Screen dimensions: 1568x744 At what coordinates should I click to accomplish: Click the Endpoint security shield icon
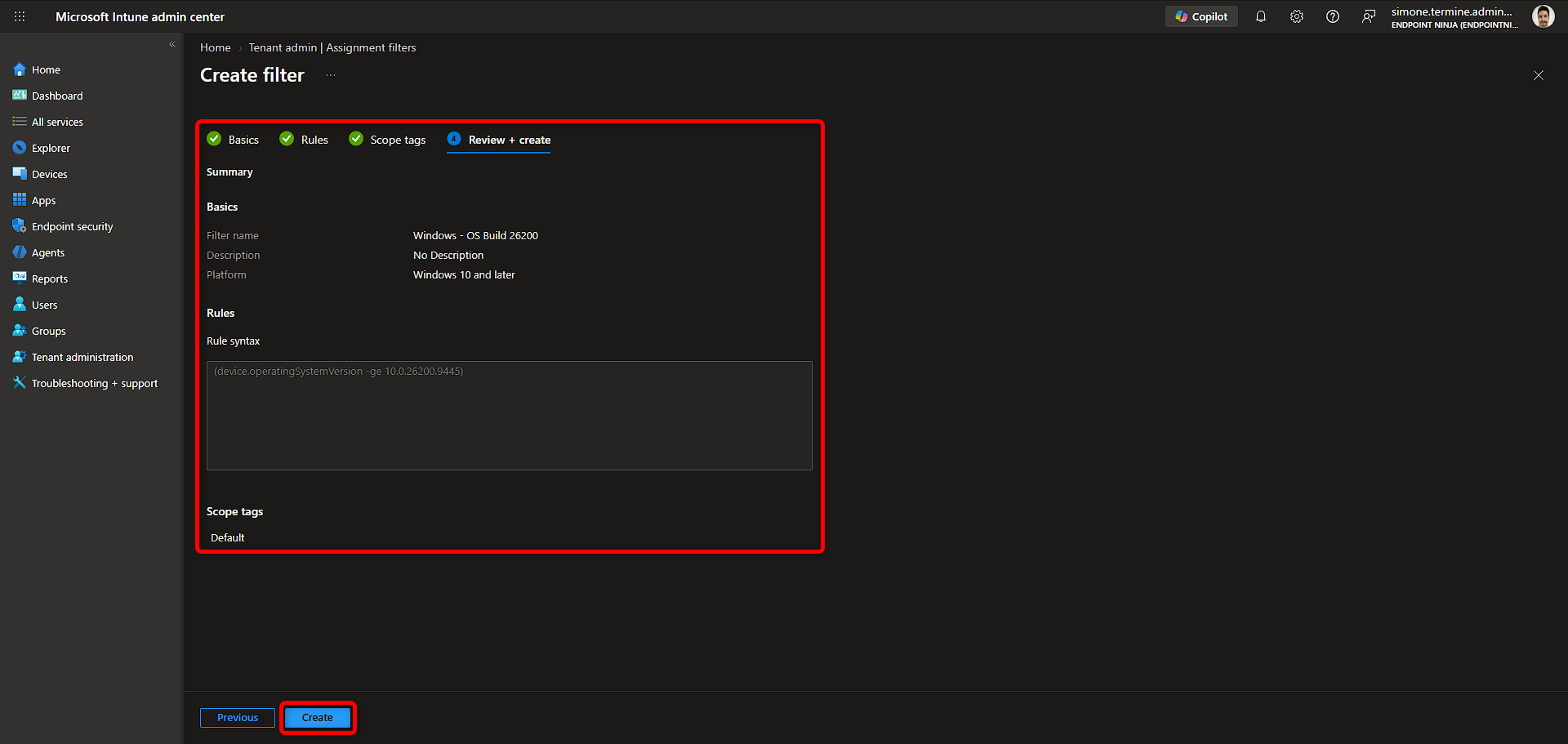(x=20, y=226)
